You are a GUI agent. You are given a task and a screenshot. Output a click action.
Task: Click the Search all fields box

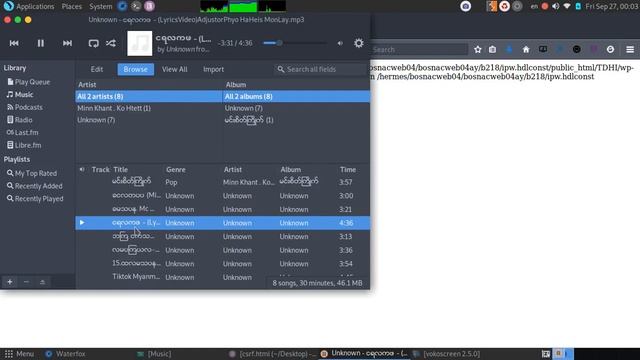pyautogui.click(x=321, y=69)
